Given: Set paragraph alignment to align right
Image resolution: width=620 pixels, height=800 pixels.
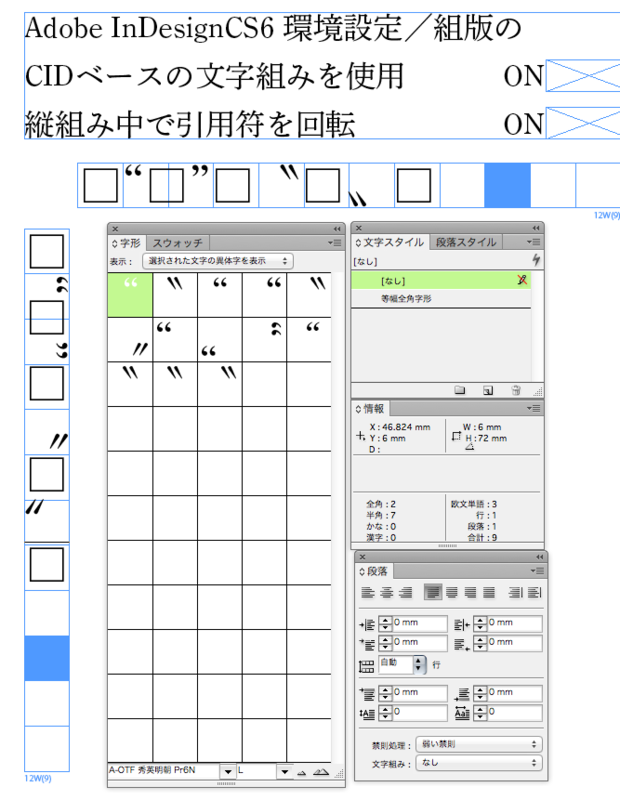Looking at the screenshot, I should tap(406, 592).
